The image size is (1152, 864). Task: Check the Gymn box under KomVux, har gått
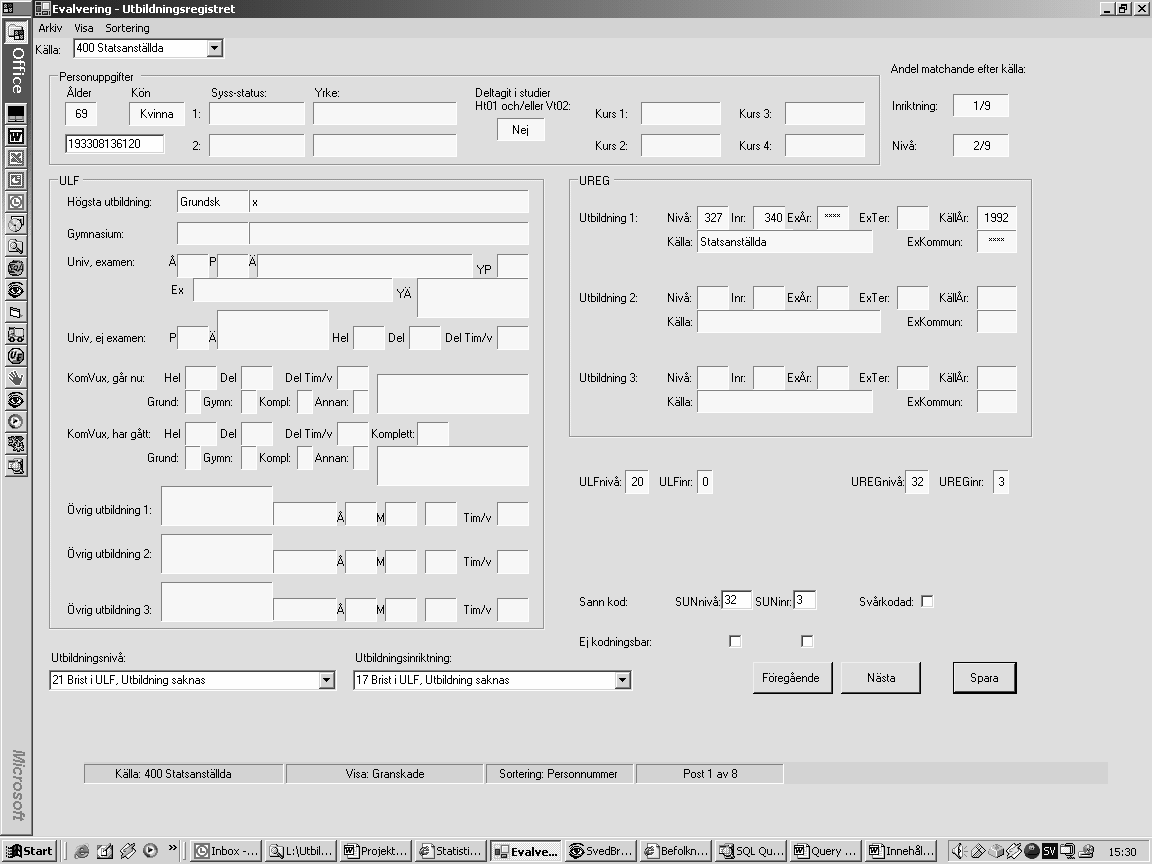pyautogui.click(x=249, y=458)
